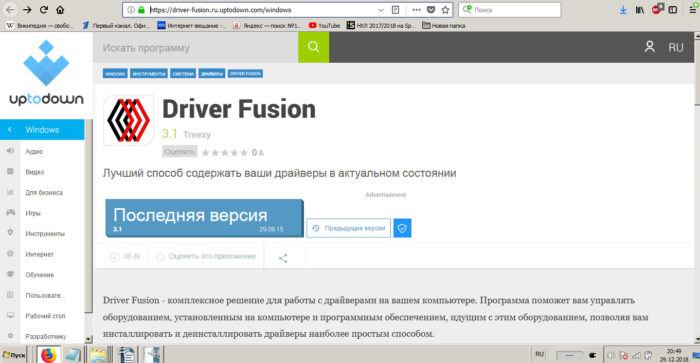
Task: Click the ИНСТРУМЕНТЫ breadcrumb tag
Action: (149, 74)
